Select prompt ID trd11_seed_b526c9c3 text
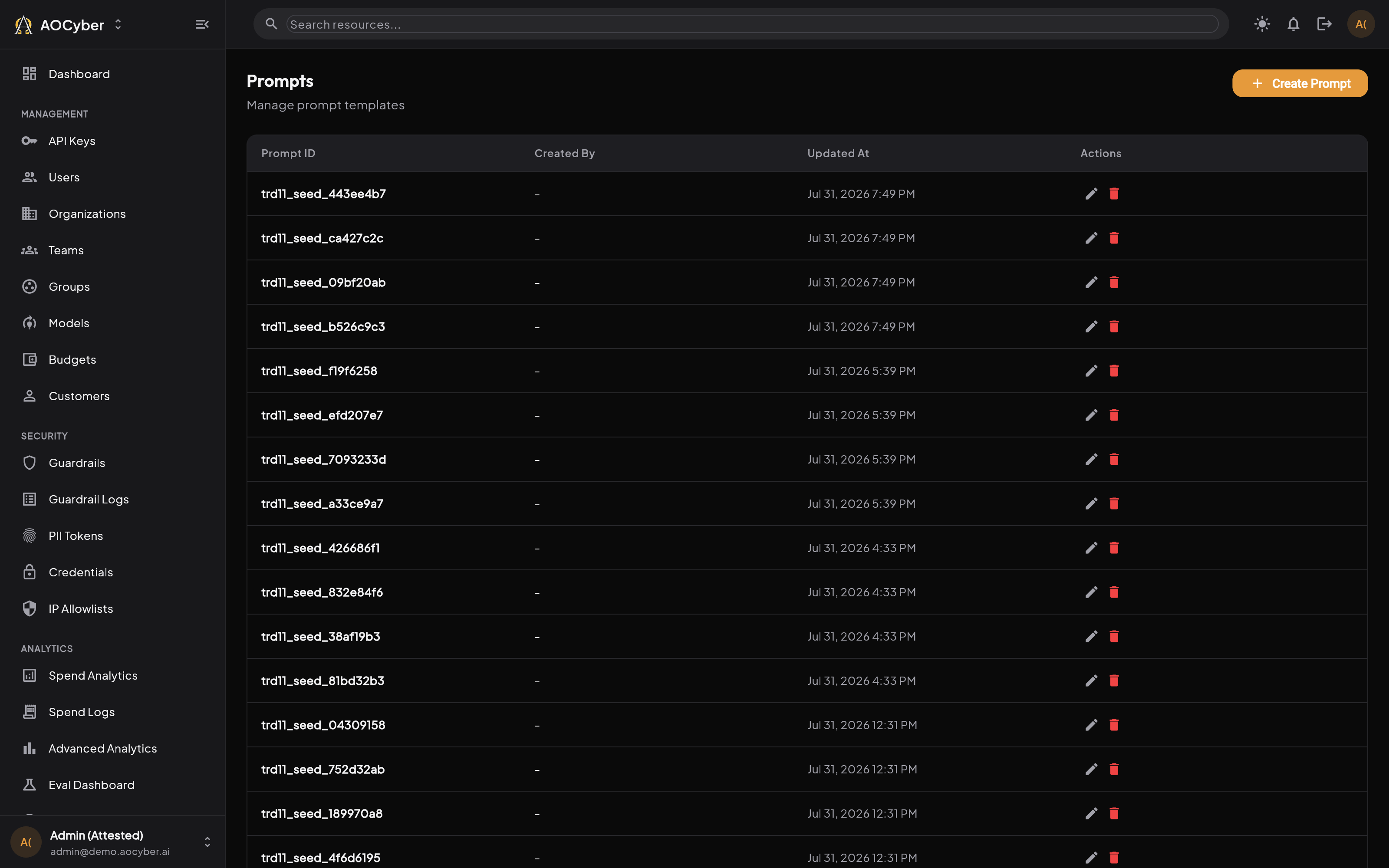The width and height of the screenshot is (1389, 868). pyautogui.click(x=323, y=327)
